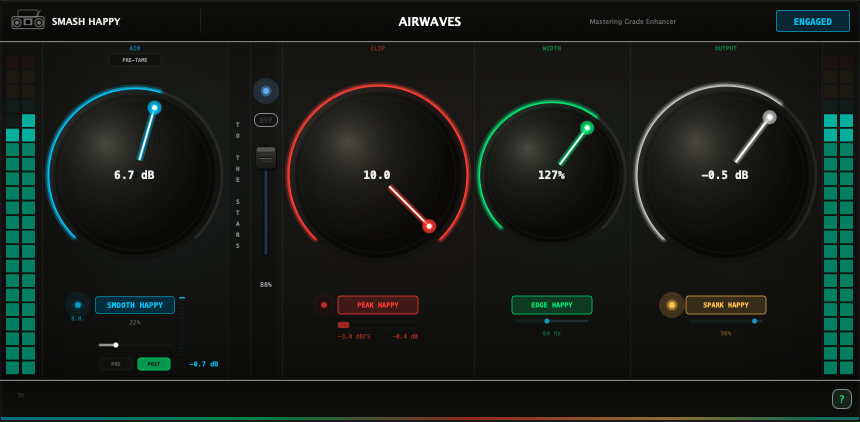Enable the PRE-TAME option
860x422 pixels.
coord(135,60)
